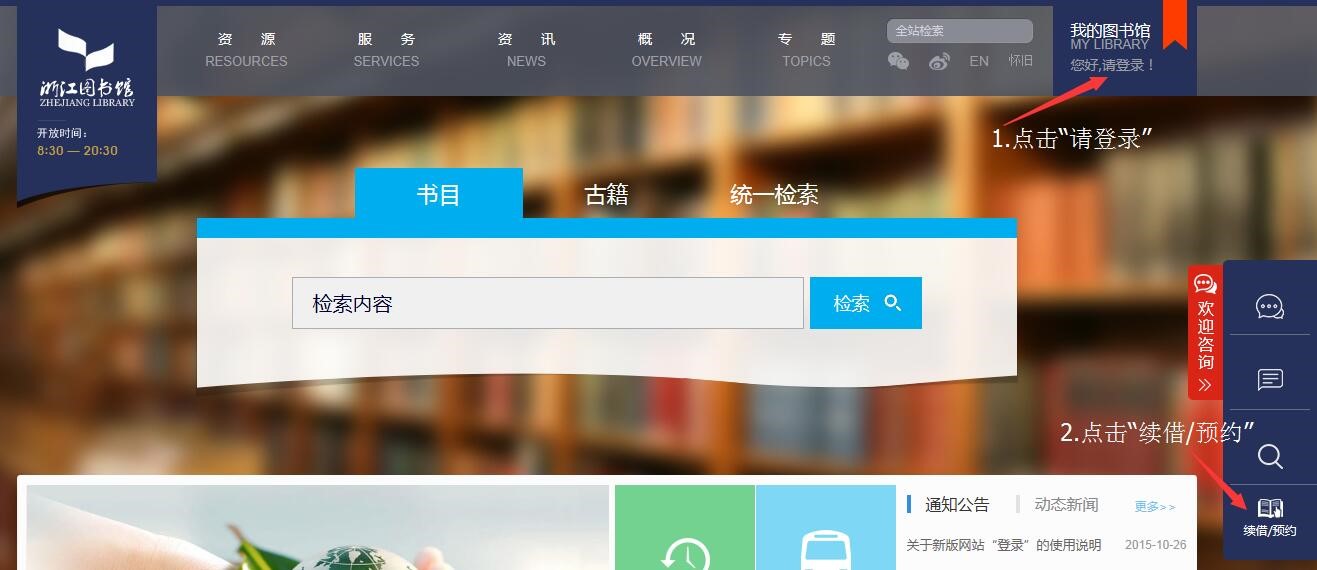1317x570 pixels.
Task: Click the green clock history tile
Action: click(x=685, y=527)
